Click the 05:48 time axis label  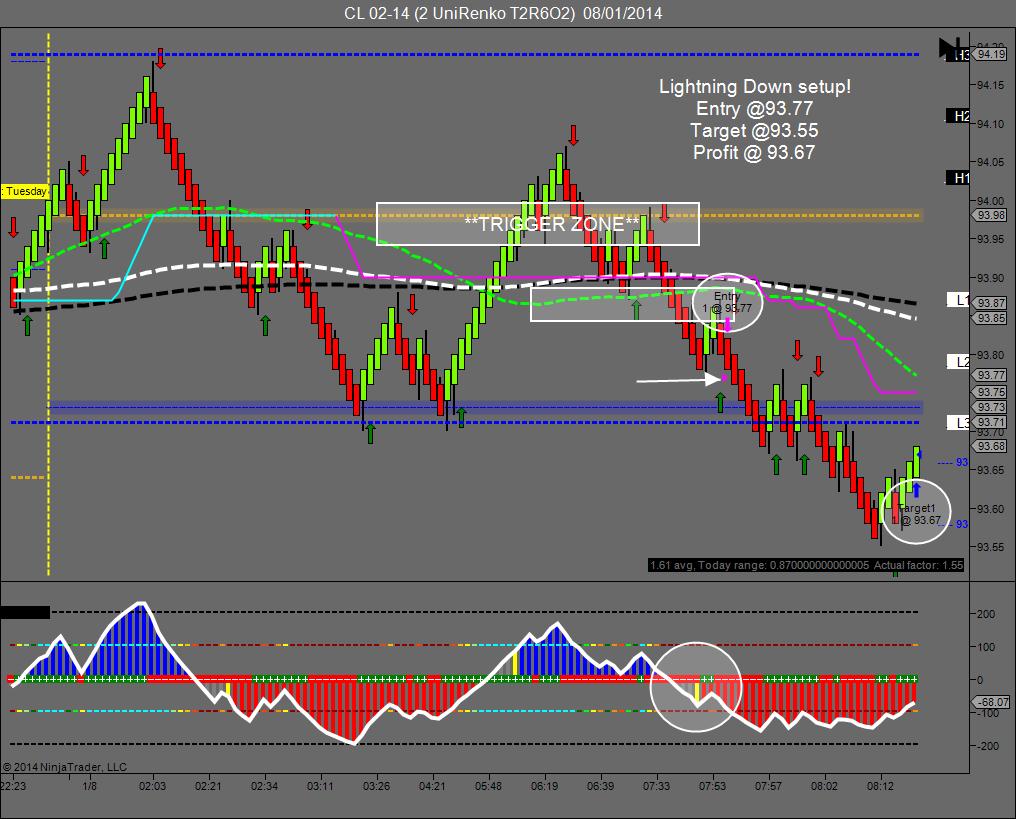point(488,786)
